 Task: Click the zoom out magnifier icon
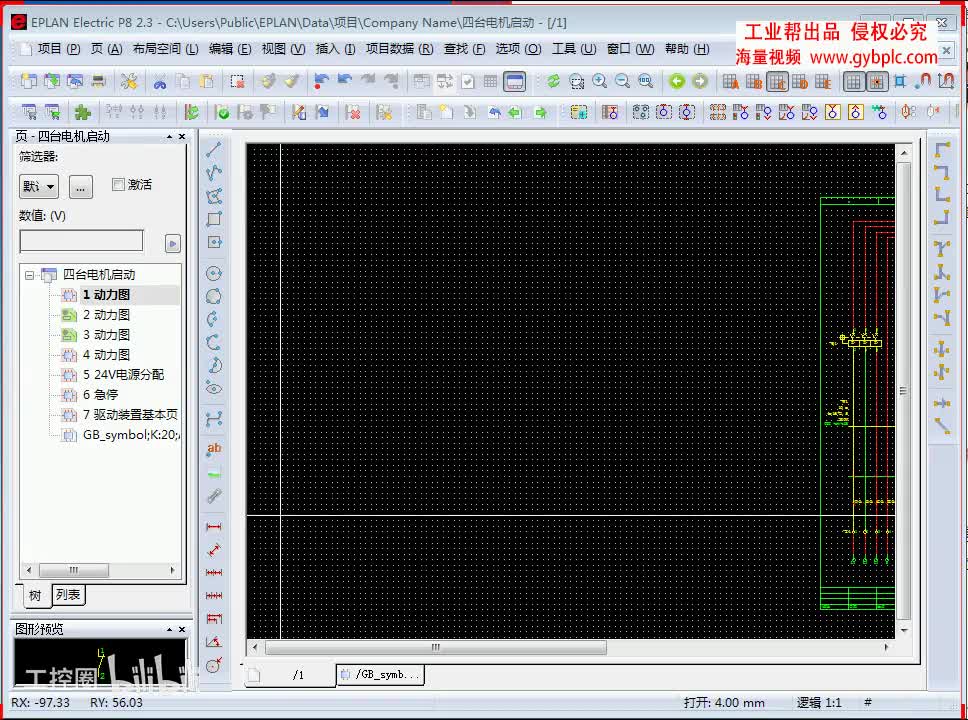tap(622, 81)
